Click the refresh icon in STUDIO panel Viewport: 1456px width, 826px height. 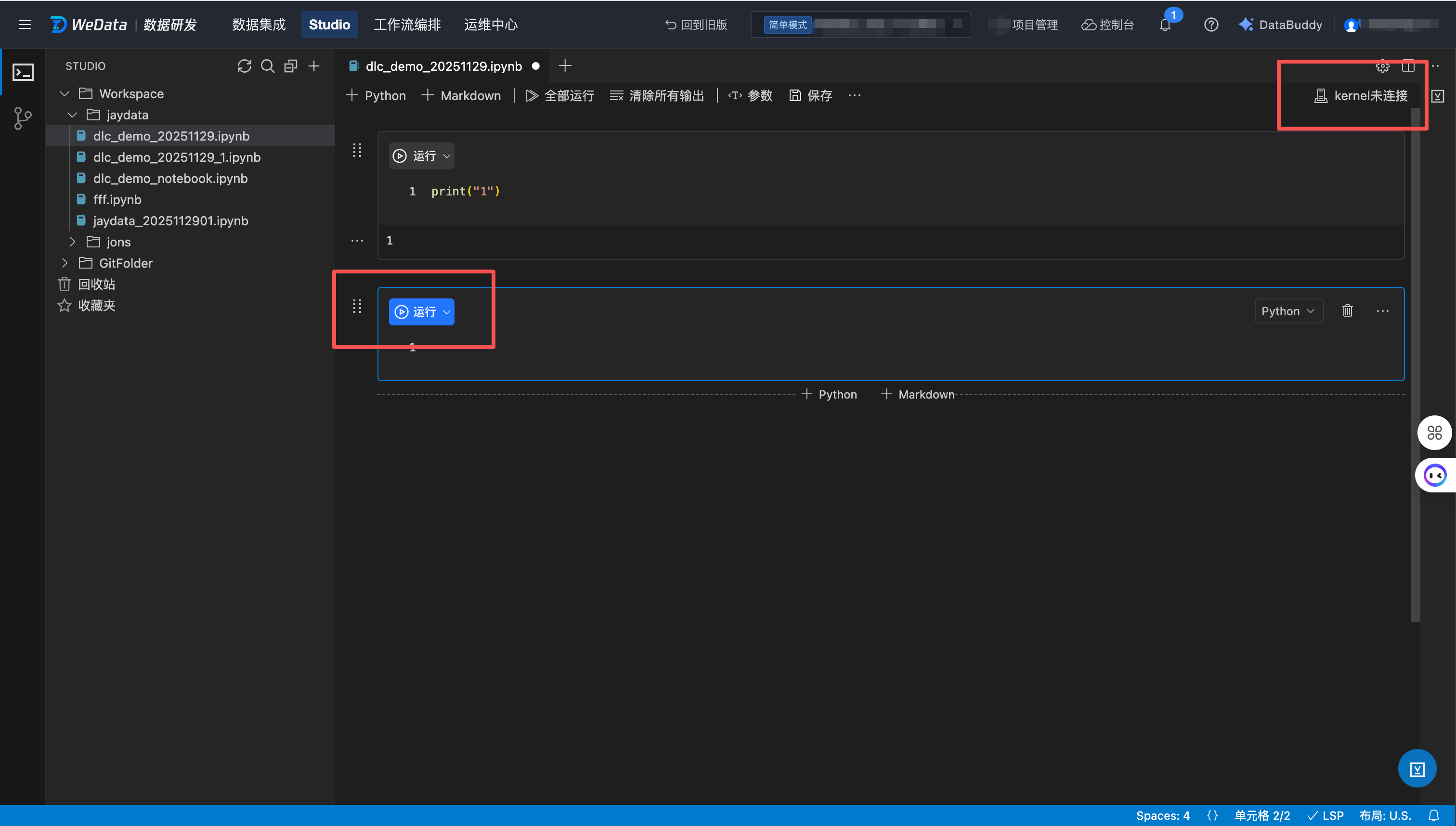pos(244,66)
